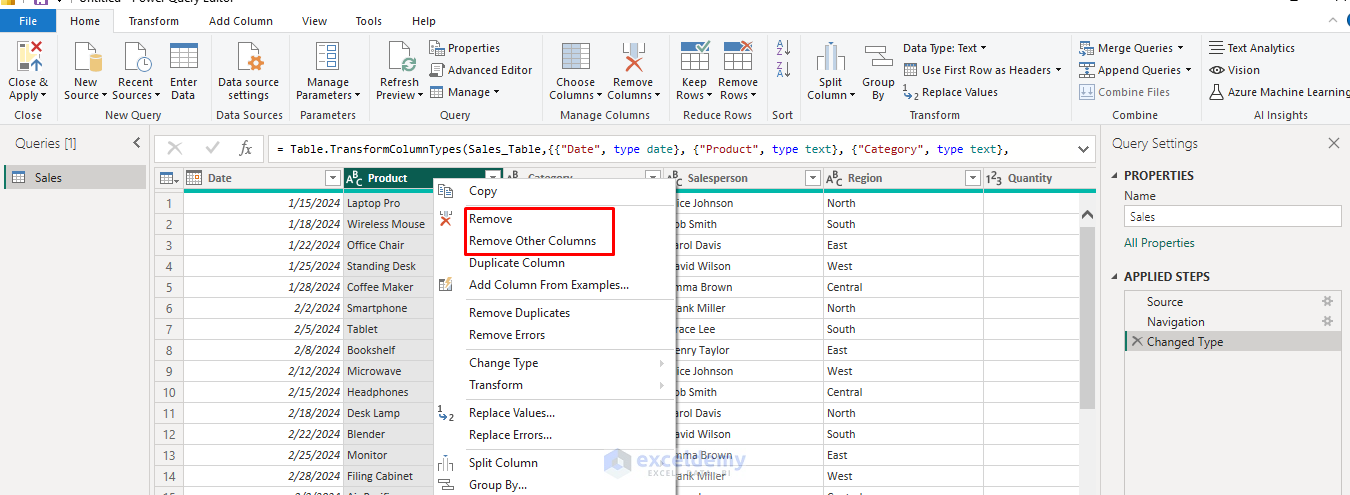Image resolution: width=1350 pixels, height=495 pixels.
Task: Sort descending with Z-A icon
Action: [783, 69]
